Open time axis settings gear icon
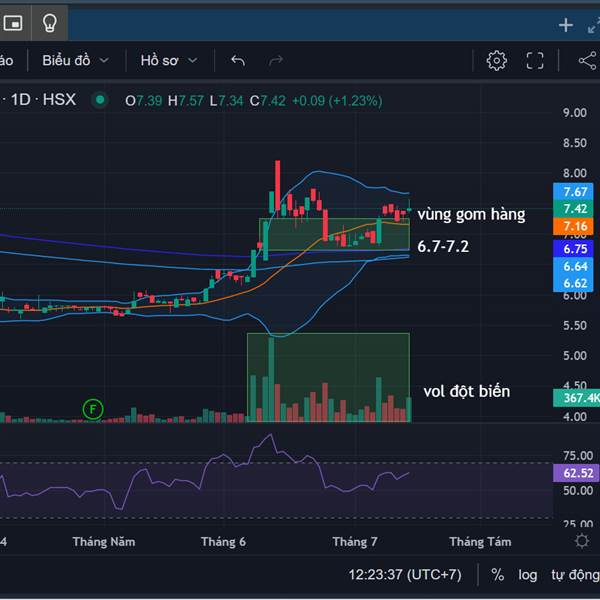The image size is (600, 600). tap(582, 541)
